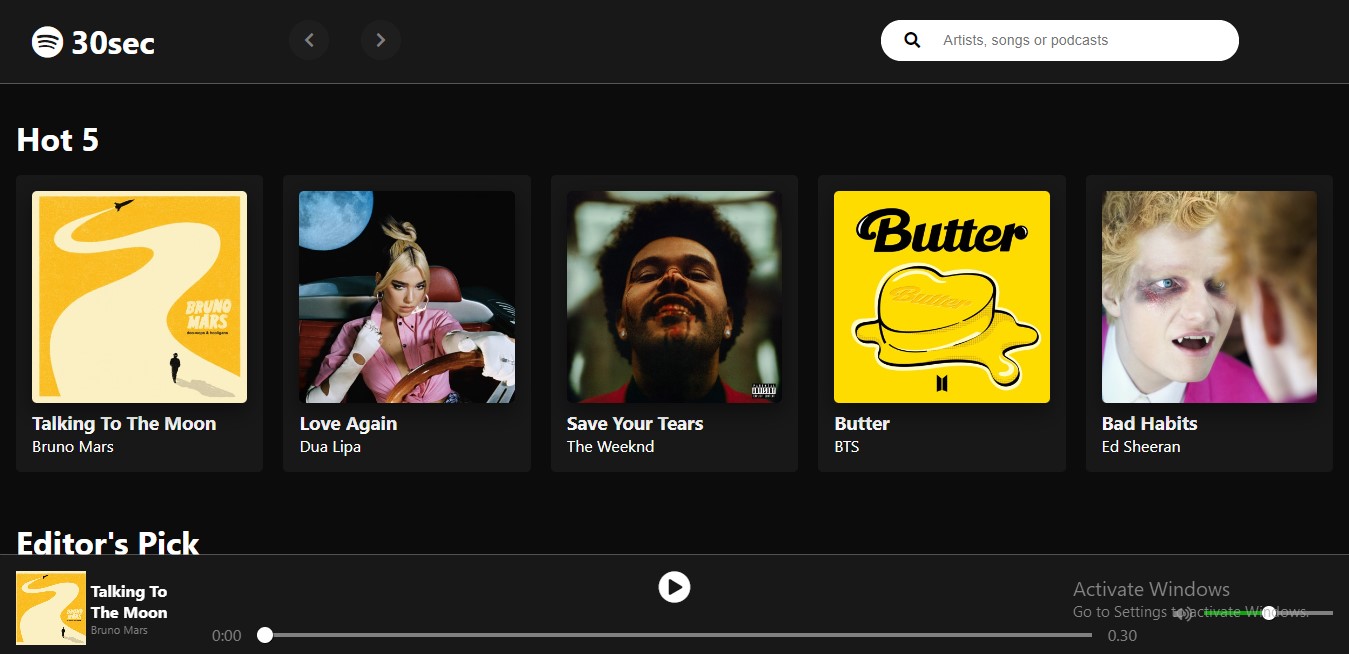Click The Weeknd artist name
The image size is (1349, 654).
pyautogui.click(x=610, y=447)
